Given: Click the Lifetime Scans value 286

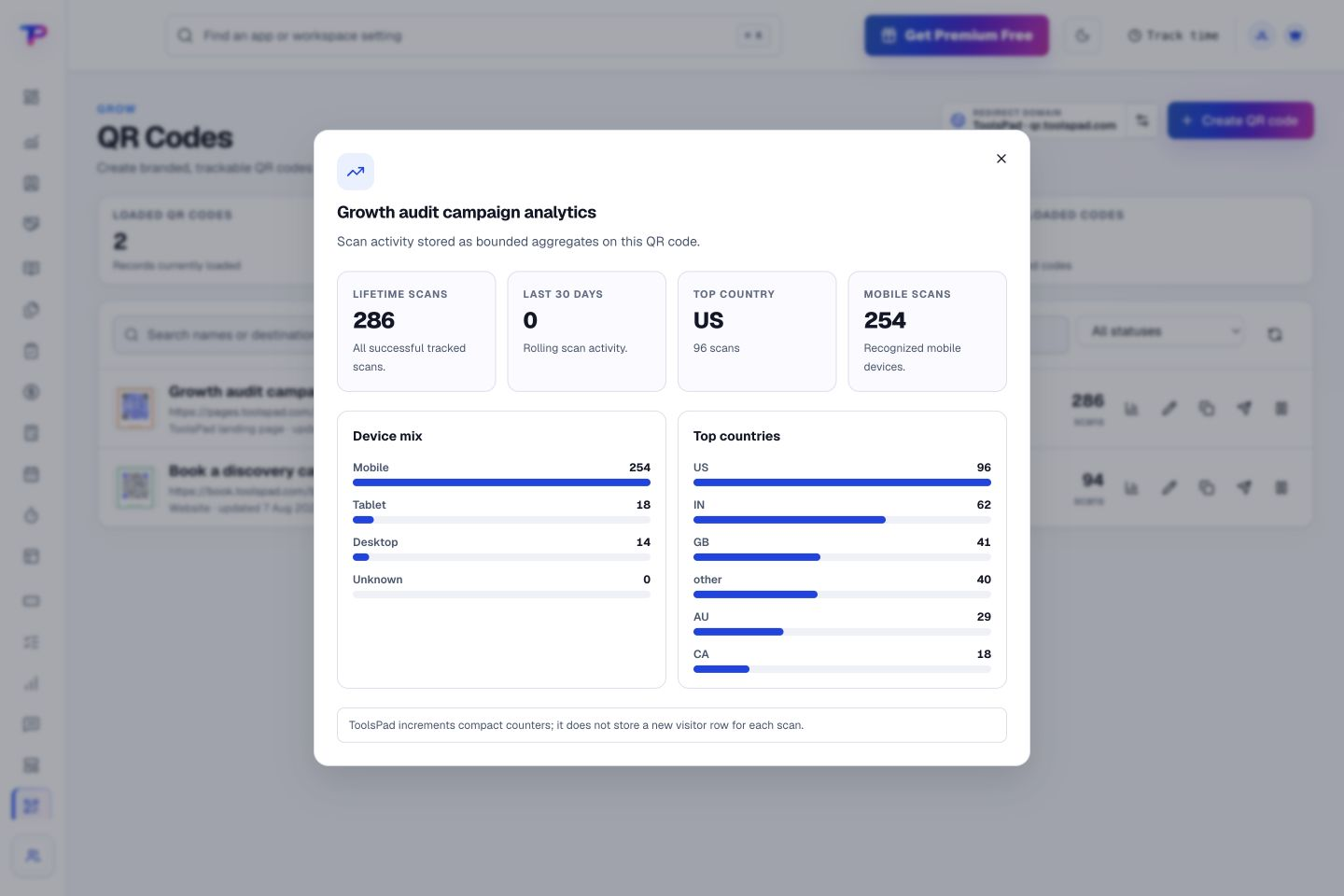Looking at the screenshot, I should click(x=374, y=320).
